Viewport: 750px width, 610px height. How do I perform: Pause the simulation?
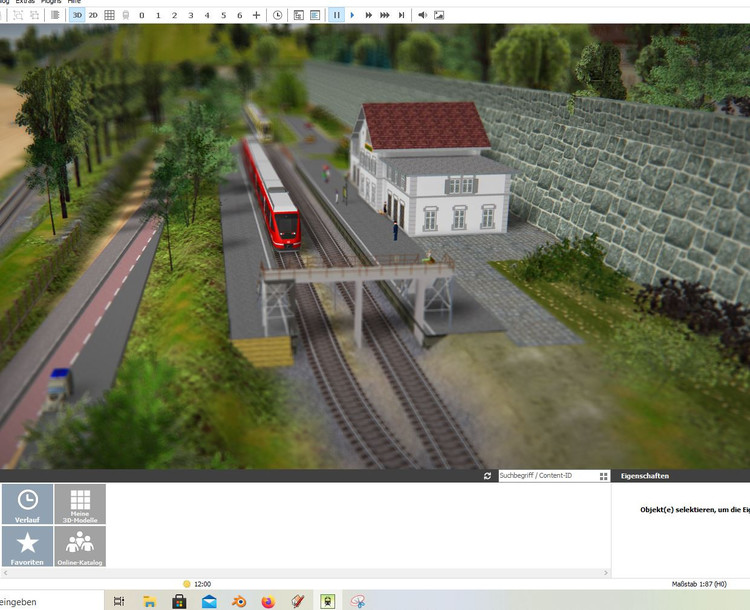click(336, 15)
